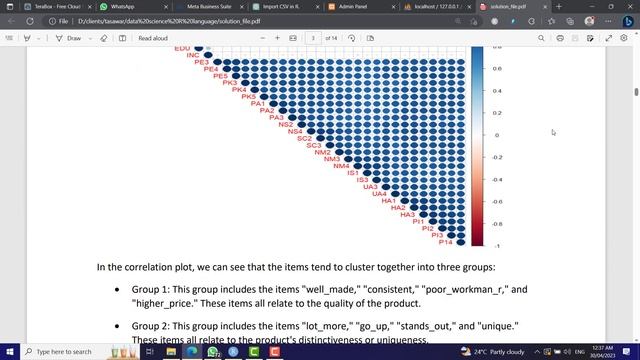Viewport: 640px width, 360px height.
Task: Save as with annotations icon
Action: 590,38
